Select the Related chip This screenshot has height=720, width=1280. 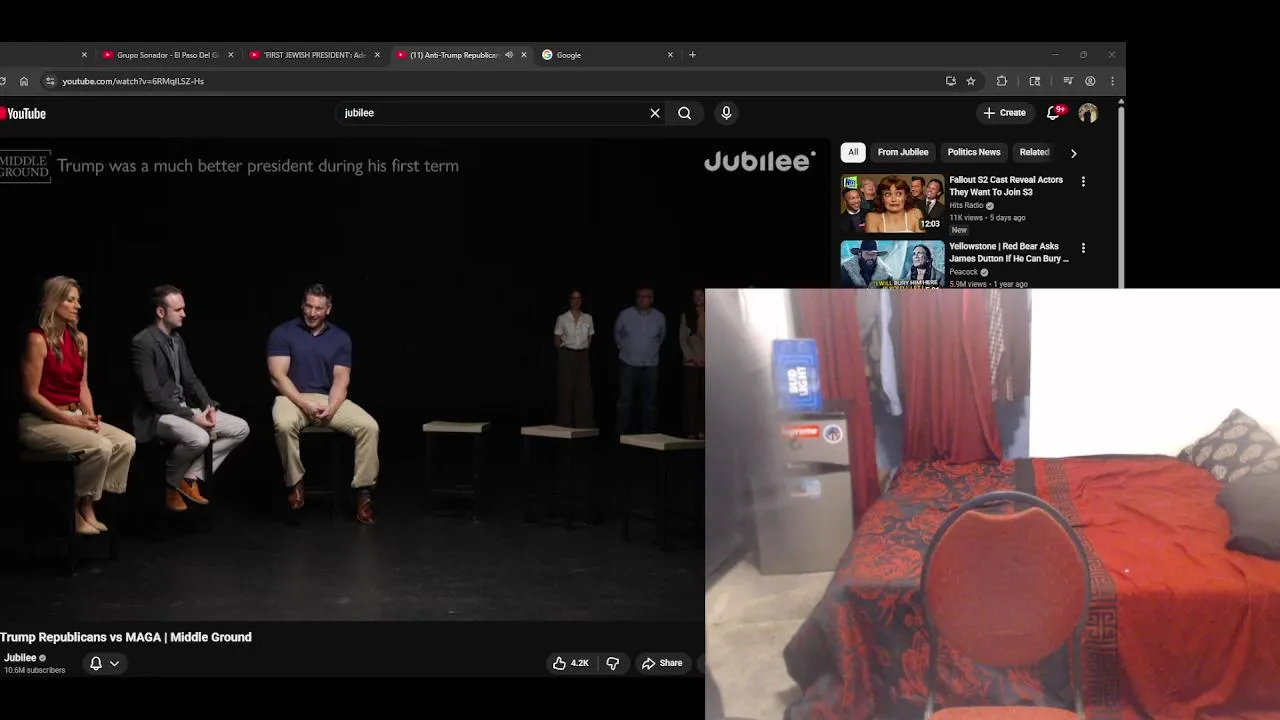click(x=1034, y=152)
